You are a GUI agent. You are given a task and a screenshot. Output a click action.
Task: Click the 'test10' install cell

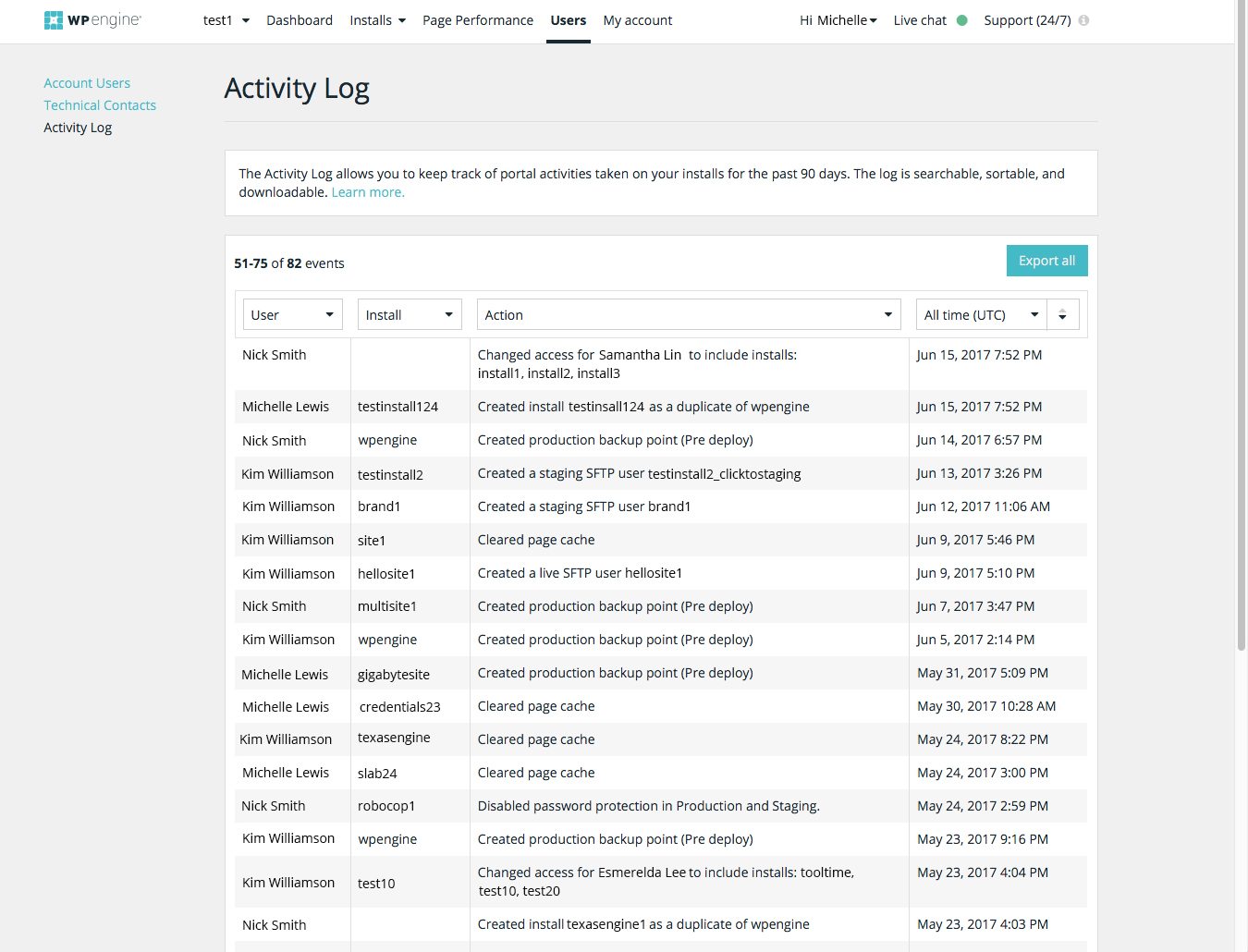[376, 884]
